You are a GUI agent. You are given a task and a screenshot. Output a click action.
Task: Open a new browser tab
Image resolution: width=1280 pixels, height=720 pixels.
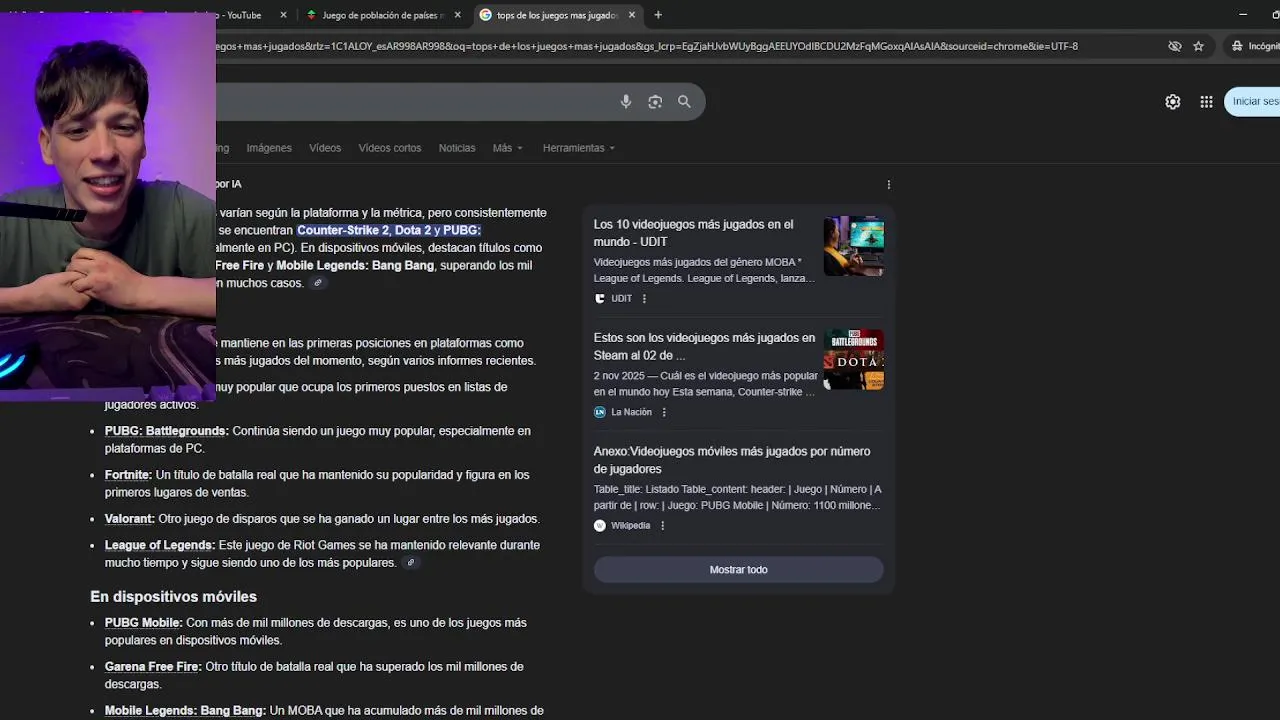658,15
